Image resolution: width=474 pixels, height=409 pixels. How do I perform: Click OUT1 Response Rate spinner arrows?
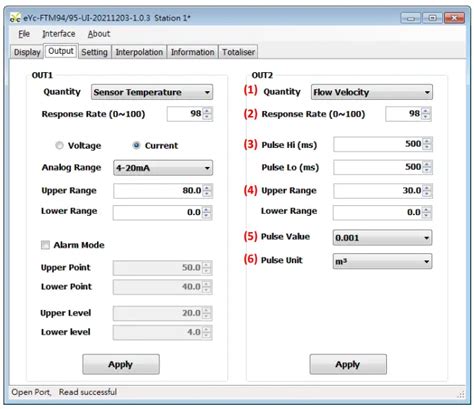207,114
